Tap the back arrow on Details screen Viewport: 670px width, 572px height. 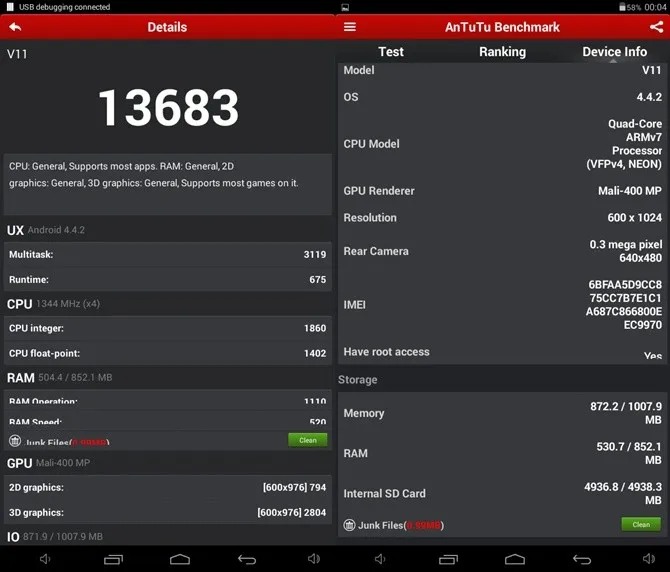tap(15, 27)
